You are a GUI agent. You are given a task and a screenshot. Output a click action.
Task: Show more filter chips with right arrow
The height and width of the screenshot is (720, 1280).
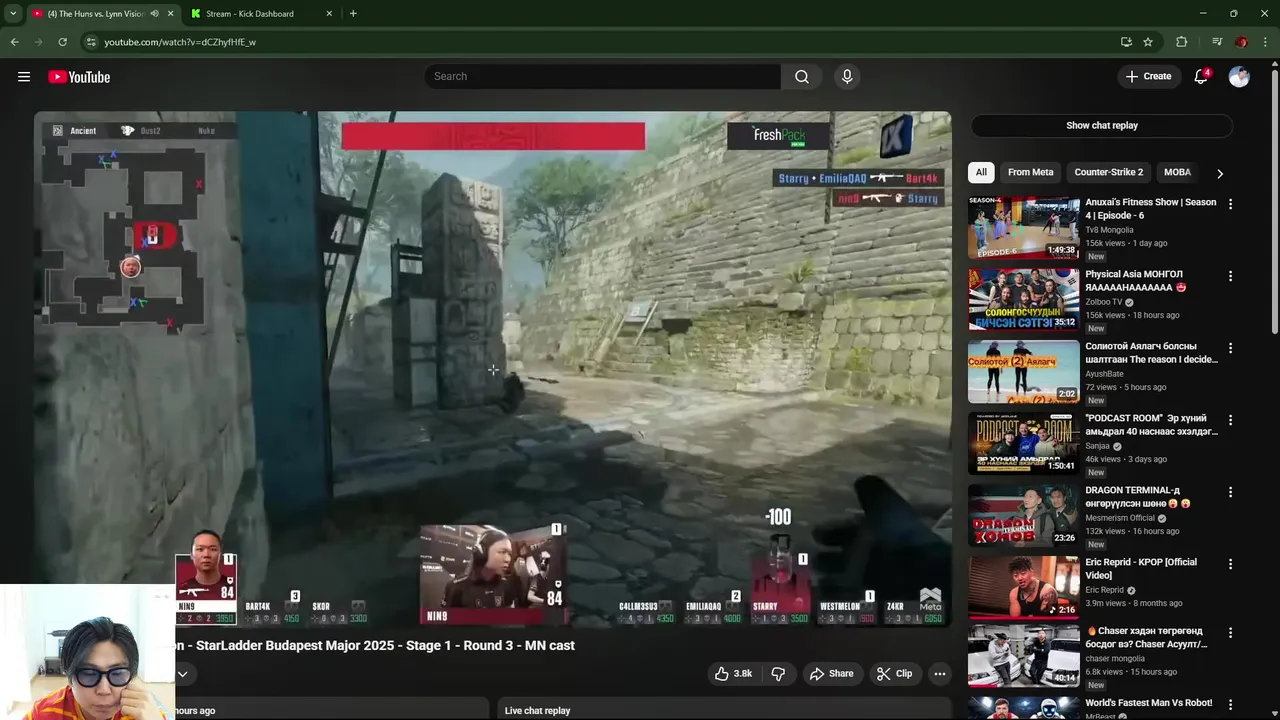coord(1219,173)
